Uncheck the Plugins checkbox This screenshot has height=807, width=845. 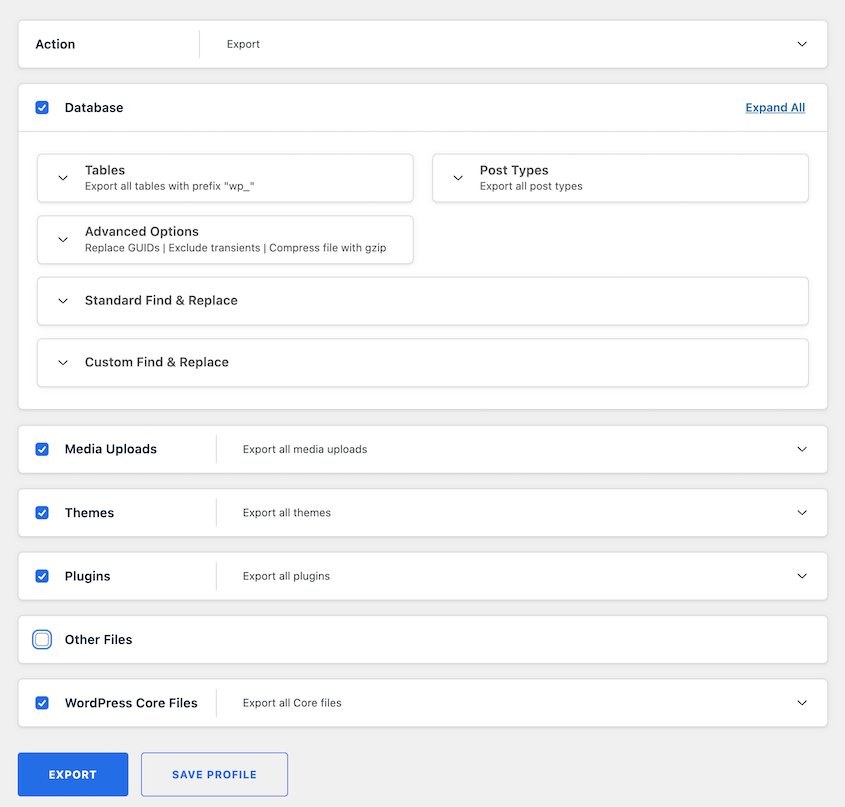pyautogui.click(x=42, y=576)
